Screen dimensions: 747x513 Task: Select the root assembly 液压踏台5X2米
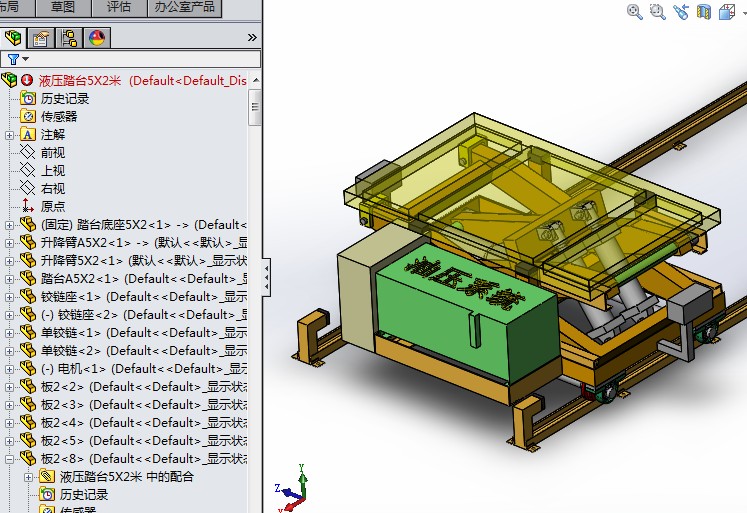click(x=80, y=80)
